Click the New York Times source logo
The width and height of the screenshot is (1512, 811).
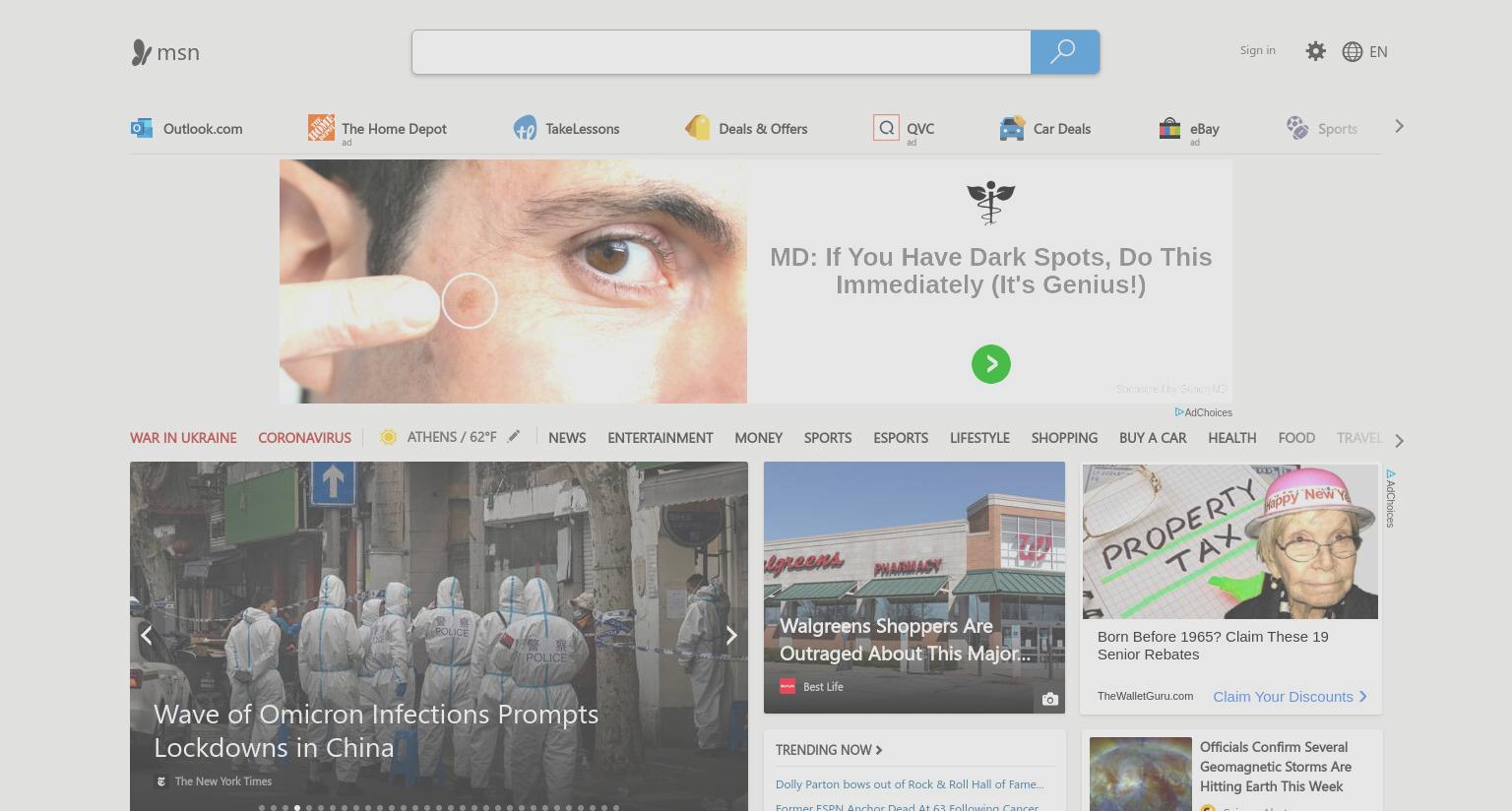(161, 781)
